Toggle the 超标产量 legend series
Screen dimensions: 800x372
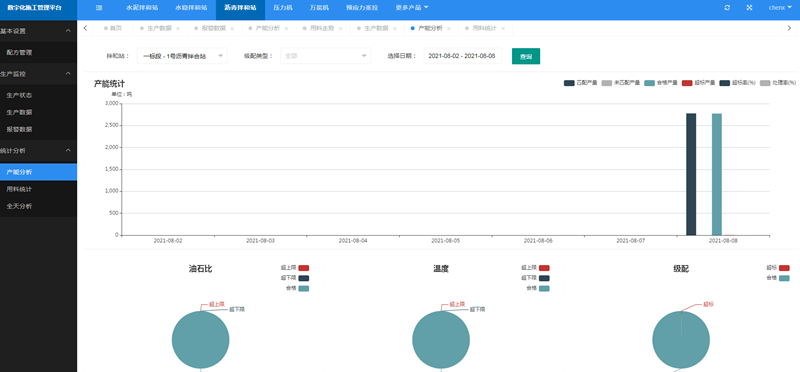click(698, 83)
